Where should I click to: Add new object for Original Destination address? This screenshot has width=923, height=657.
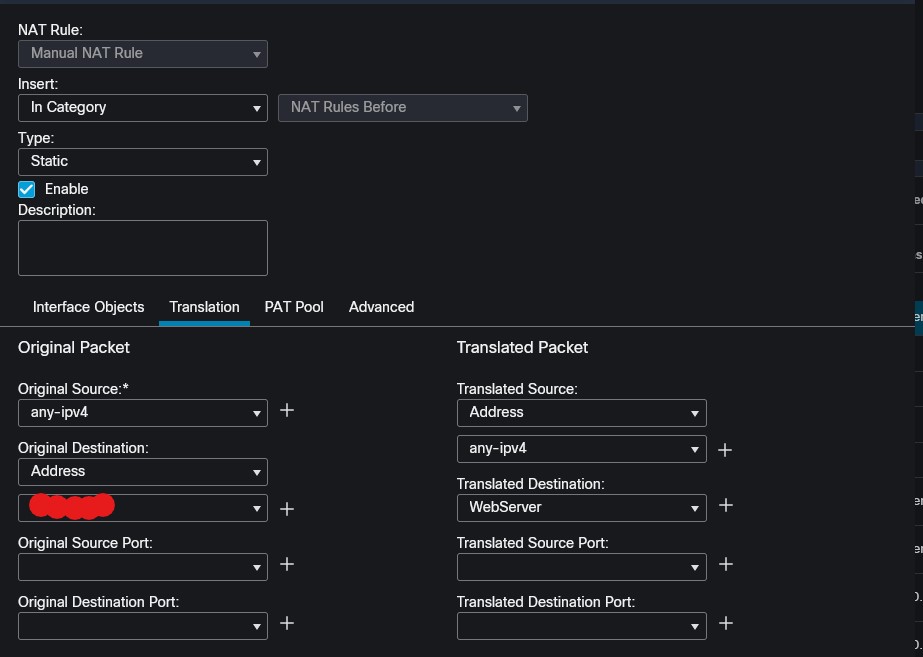[x=287, y=509]
